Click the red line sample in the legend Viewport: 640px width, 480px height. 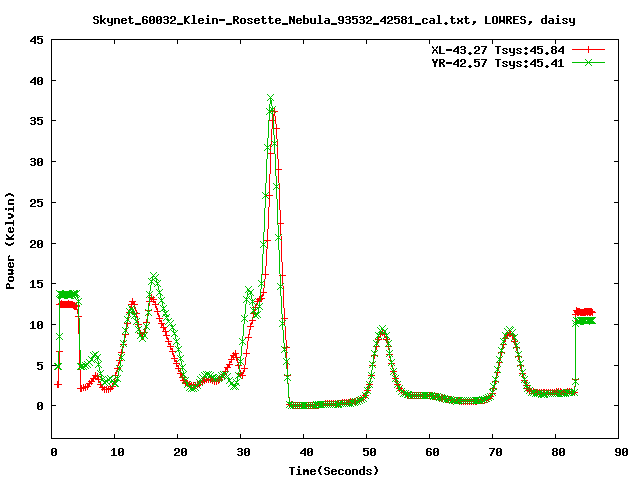(x=588, y=50)
